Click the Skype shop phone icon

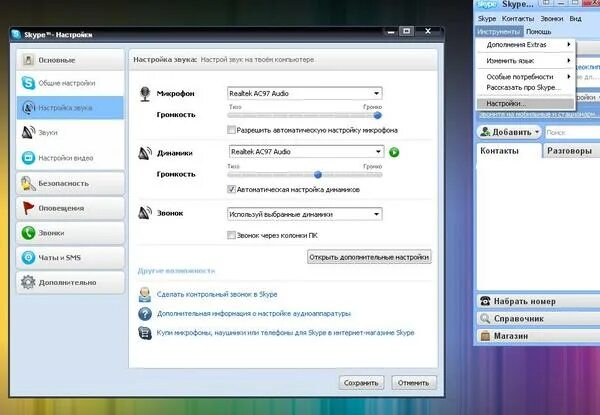click(145, 333)
